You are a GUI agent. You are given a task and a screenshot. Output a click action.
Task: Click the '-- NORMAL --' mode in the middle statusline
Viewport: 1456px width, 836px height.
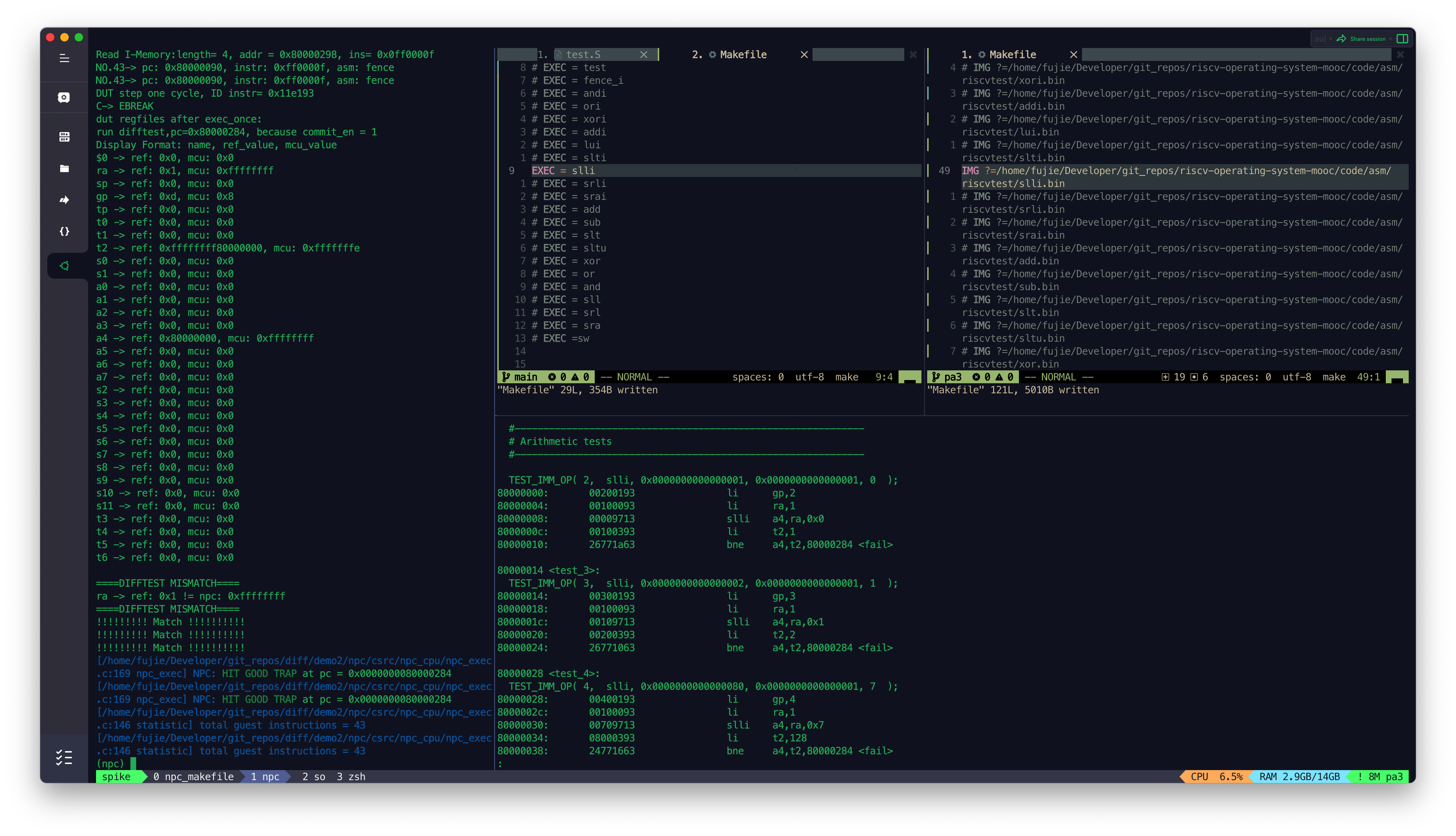click(634, 377)
